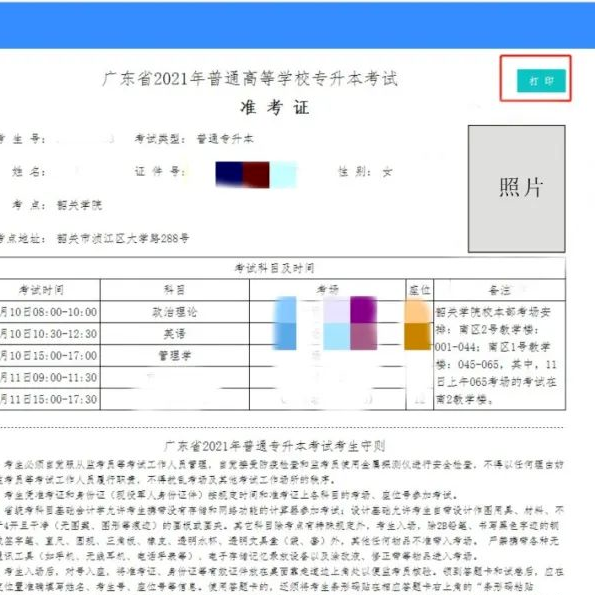Click the 考点地址 大学路288号 address line
This screenshot has width=595, height=595.
click(x=94, y=238)
